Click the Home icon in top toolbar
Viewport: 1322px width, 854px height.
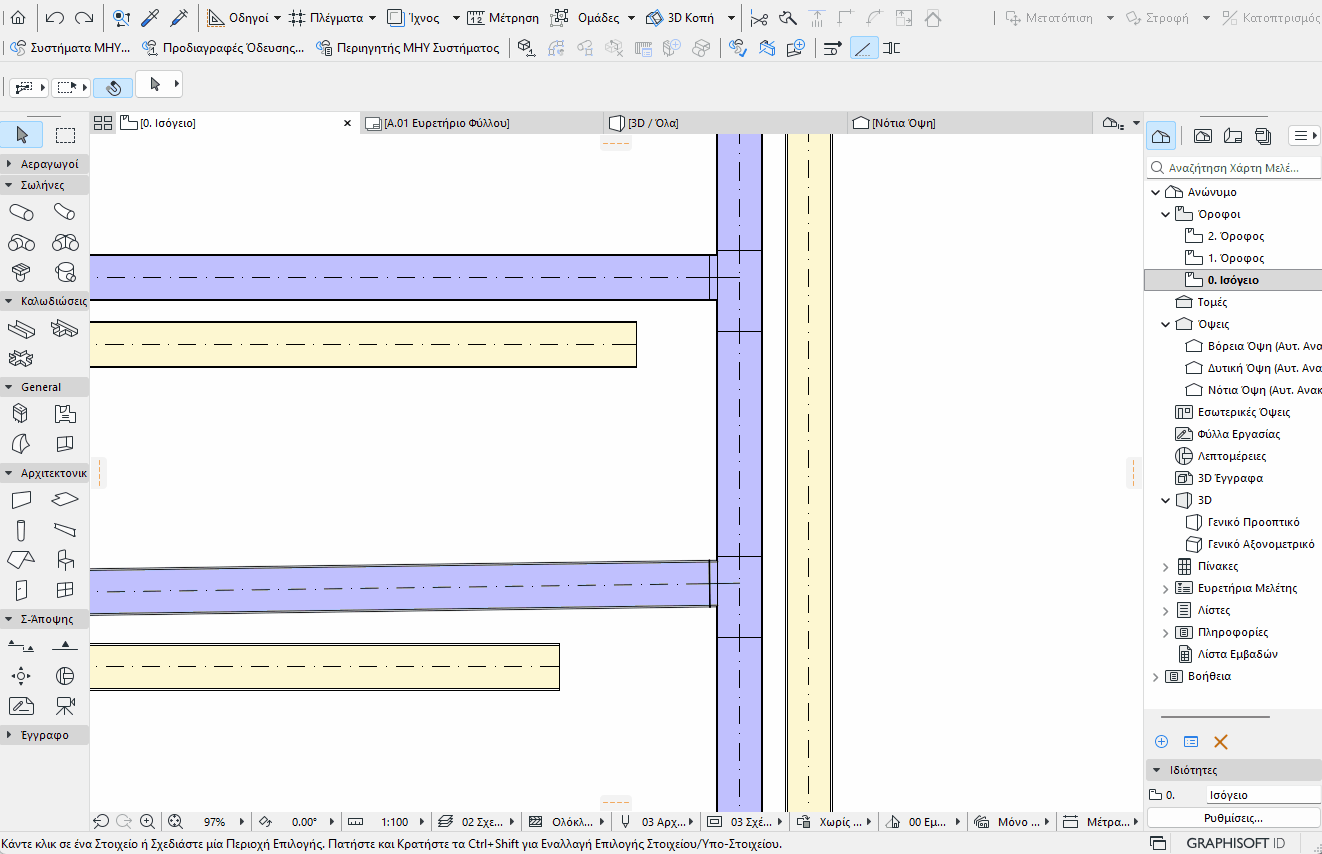click(18, 18)
